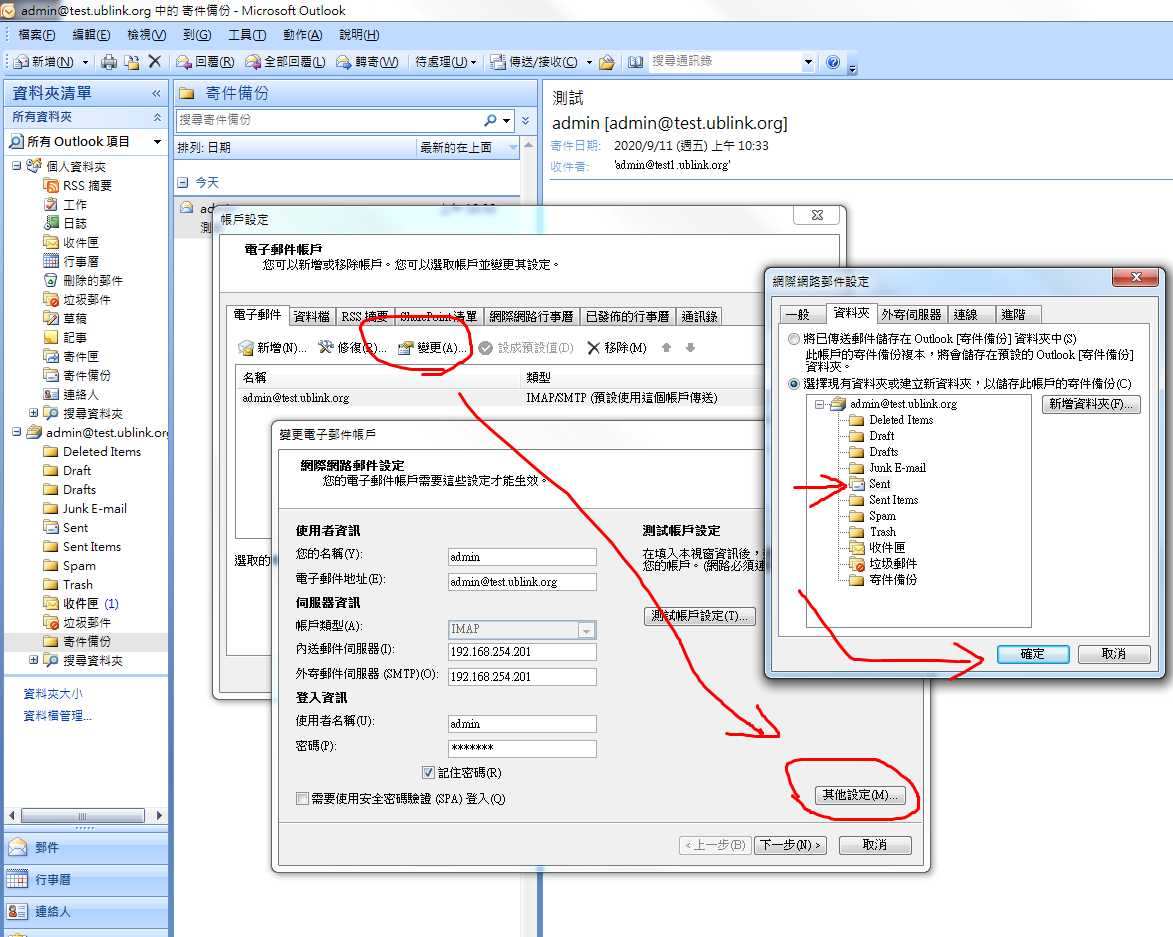This screenshot has height=937, width=1173.
Task: Select the first radio option for Outlook Sent Items
Action: click(794, 339)
